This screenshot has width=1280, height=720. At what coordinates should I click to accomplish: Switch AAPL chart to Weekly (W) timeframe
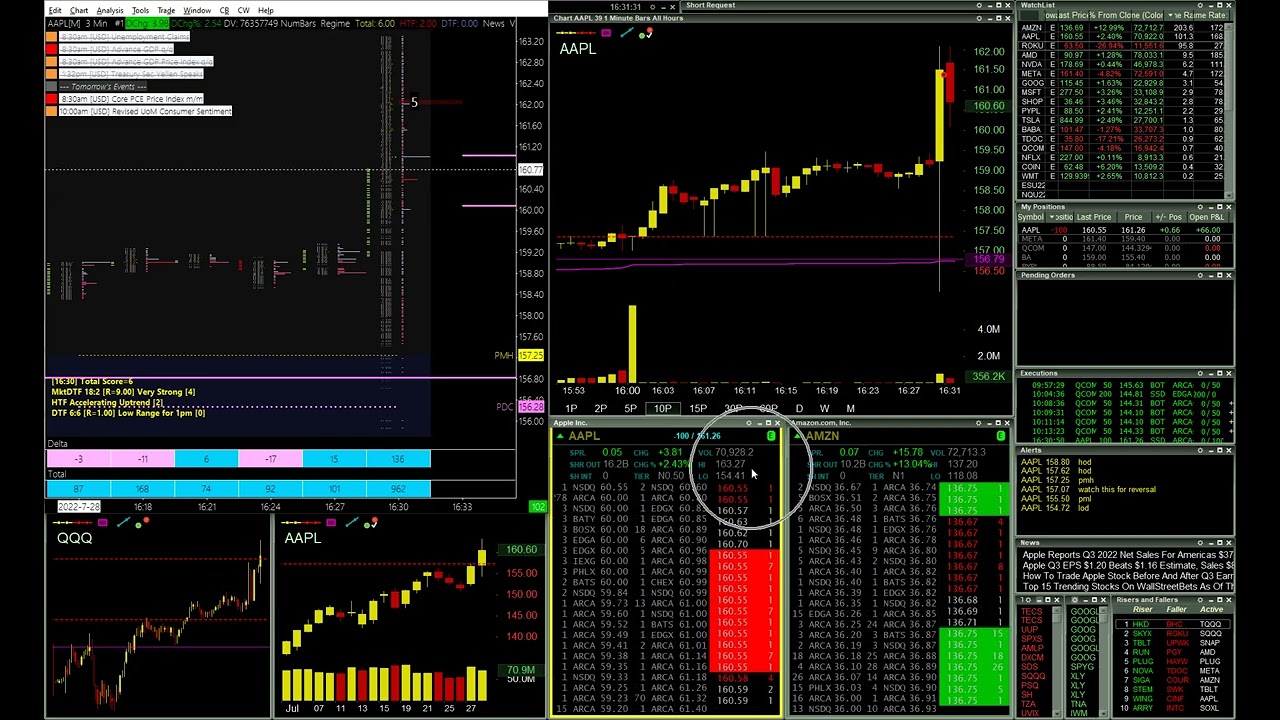pyautogui.click(x=824, y=409)
